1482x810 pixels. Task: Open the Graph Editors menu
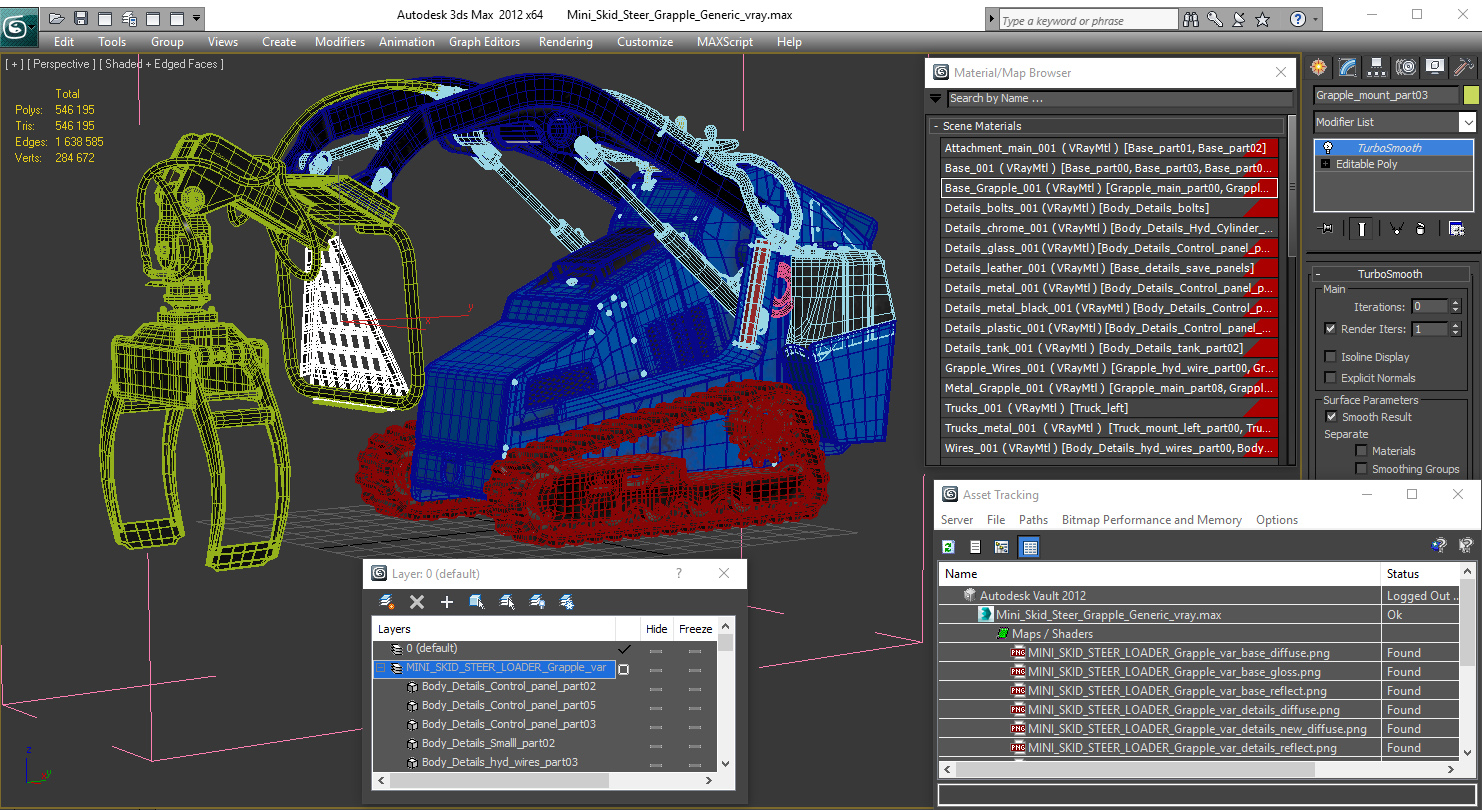(x=484, y=42)
